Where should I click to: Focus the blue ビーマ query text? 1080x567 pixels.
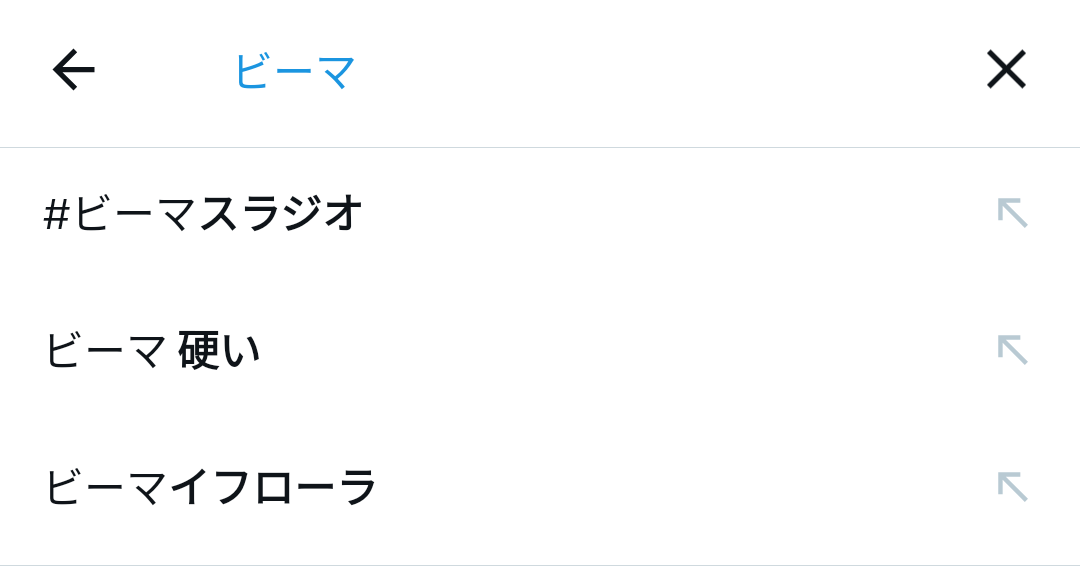pyautogui.click(x=295, y=72)
